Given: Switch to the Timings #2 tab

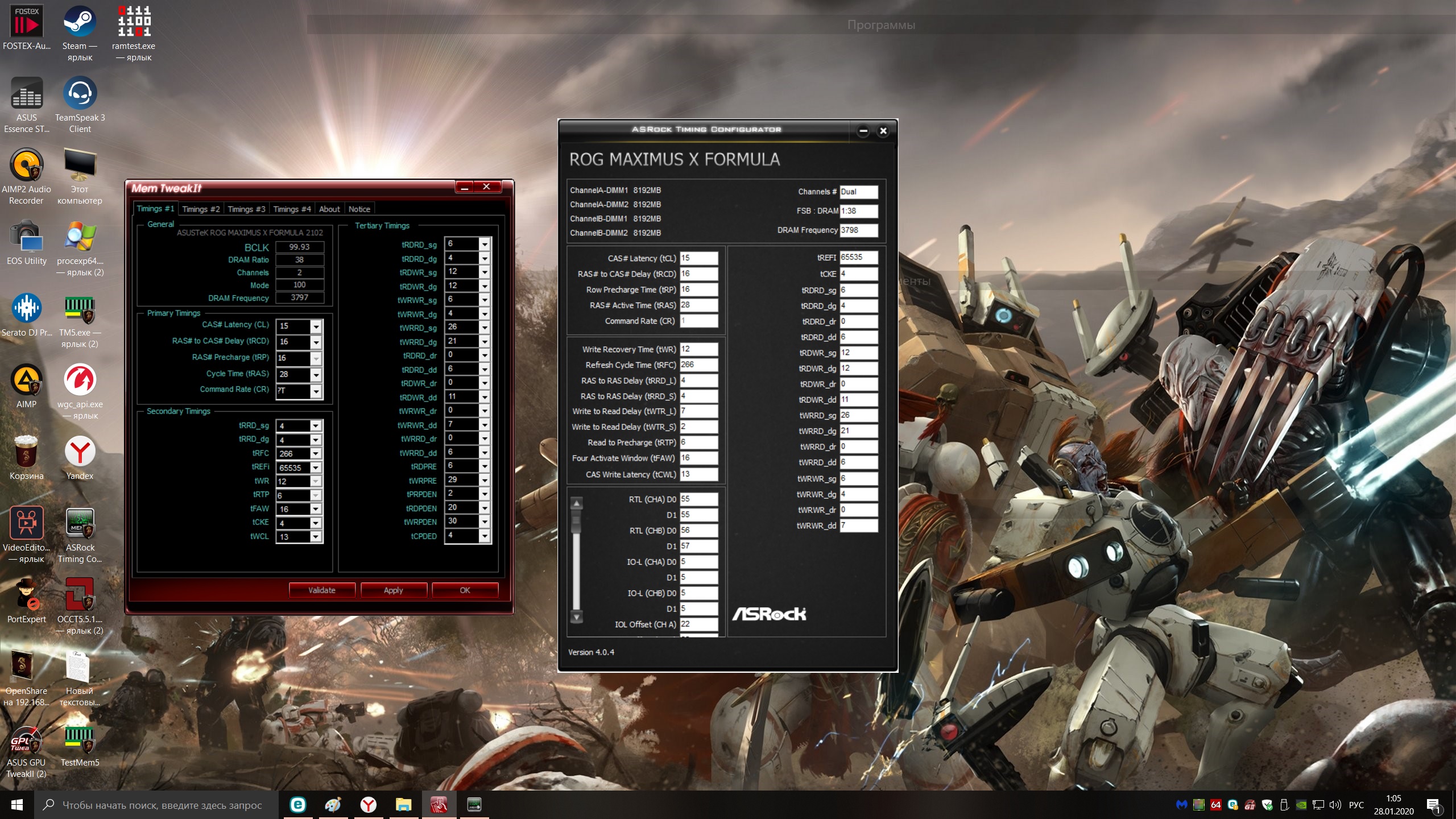Looking at the screenshot, I should click(x=201, y=209).
